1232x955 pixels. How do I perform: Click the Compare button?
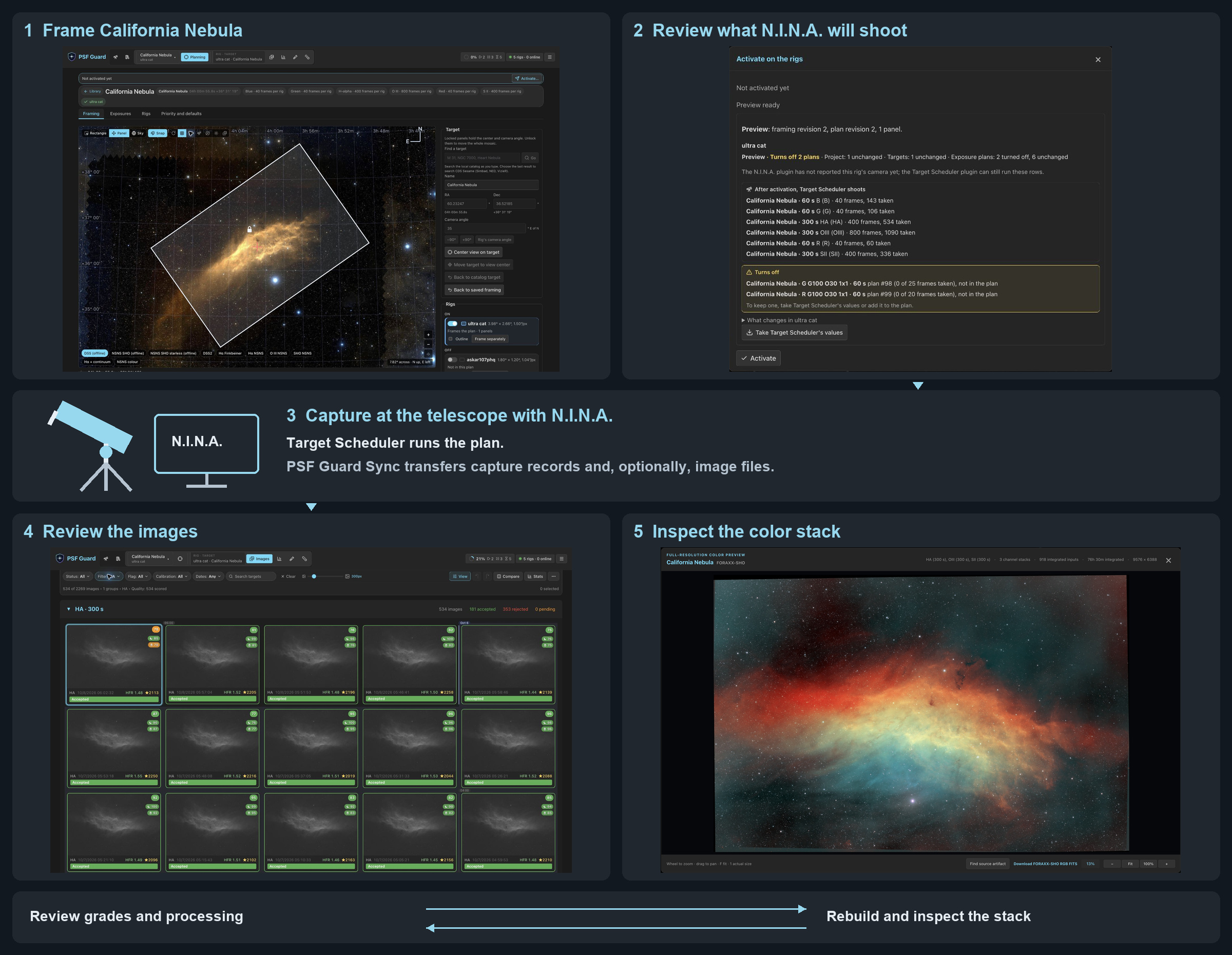(508, 577)
